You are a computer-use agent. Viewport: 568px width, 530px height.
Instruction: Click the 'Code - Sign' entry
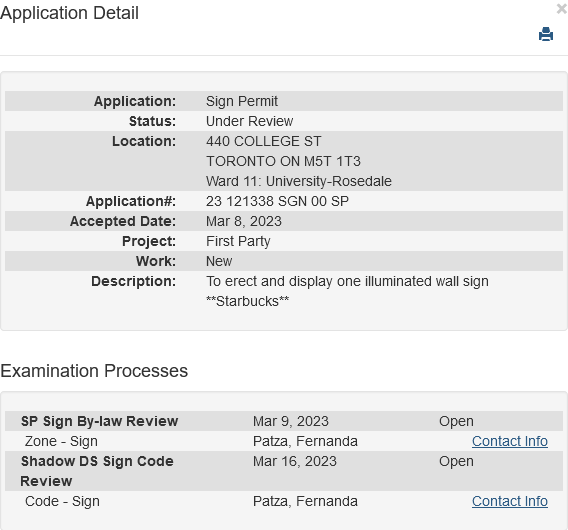(x=62, y=501)
